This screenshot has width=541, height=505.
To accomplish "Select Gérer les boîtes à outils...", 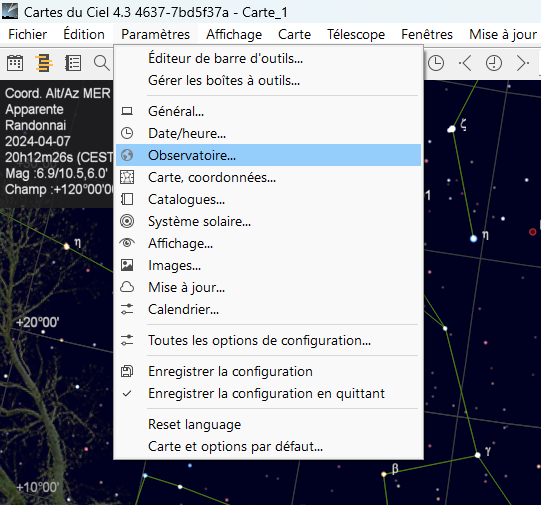I will [268, 80].
